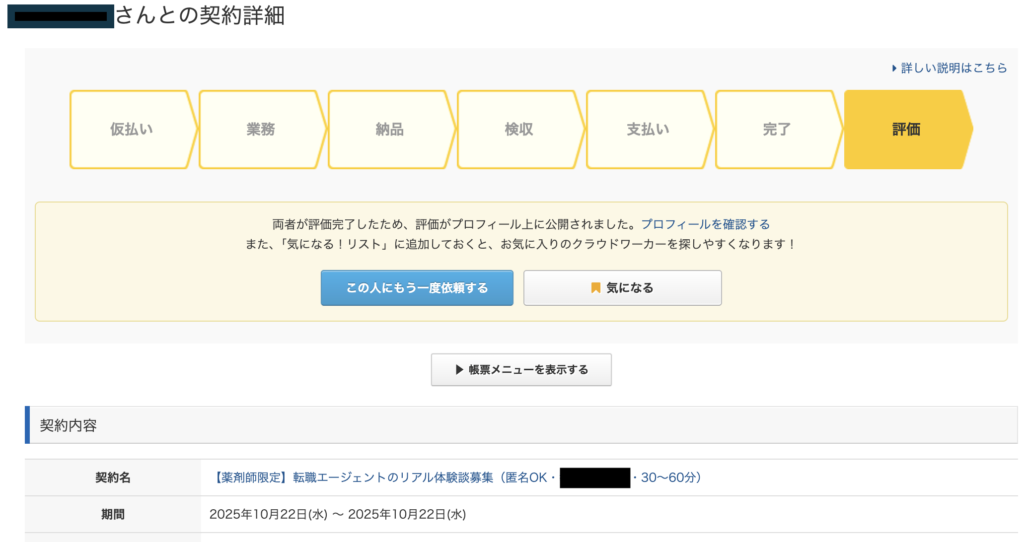1024x542 pixels.
Task: Click the arrow icon beside 詳しい説明はこちら
Action: pos(894,68)
